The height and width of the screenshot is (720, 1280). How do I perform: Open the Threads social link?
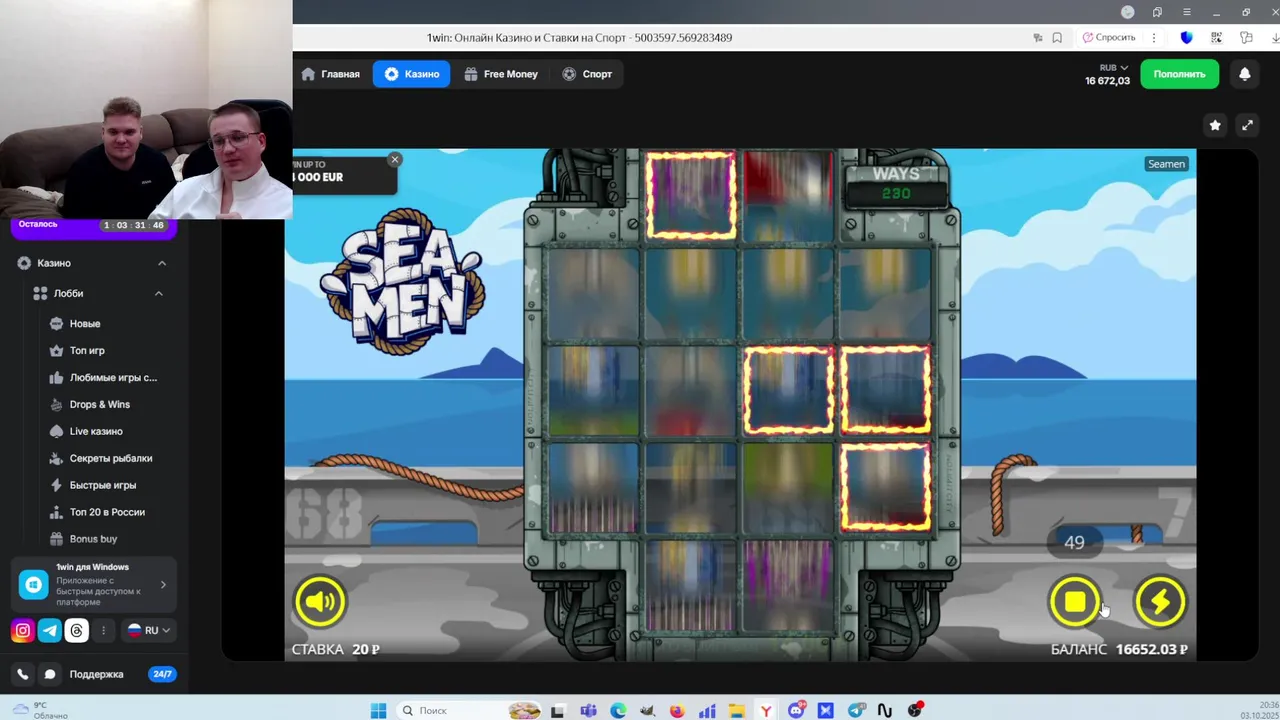pos(76,630)
